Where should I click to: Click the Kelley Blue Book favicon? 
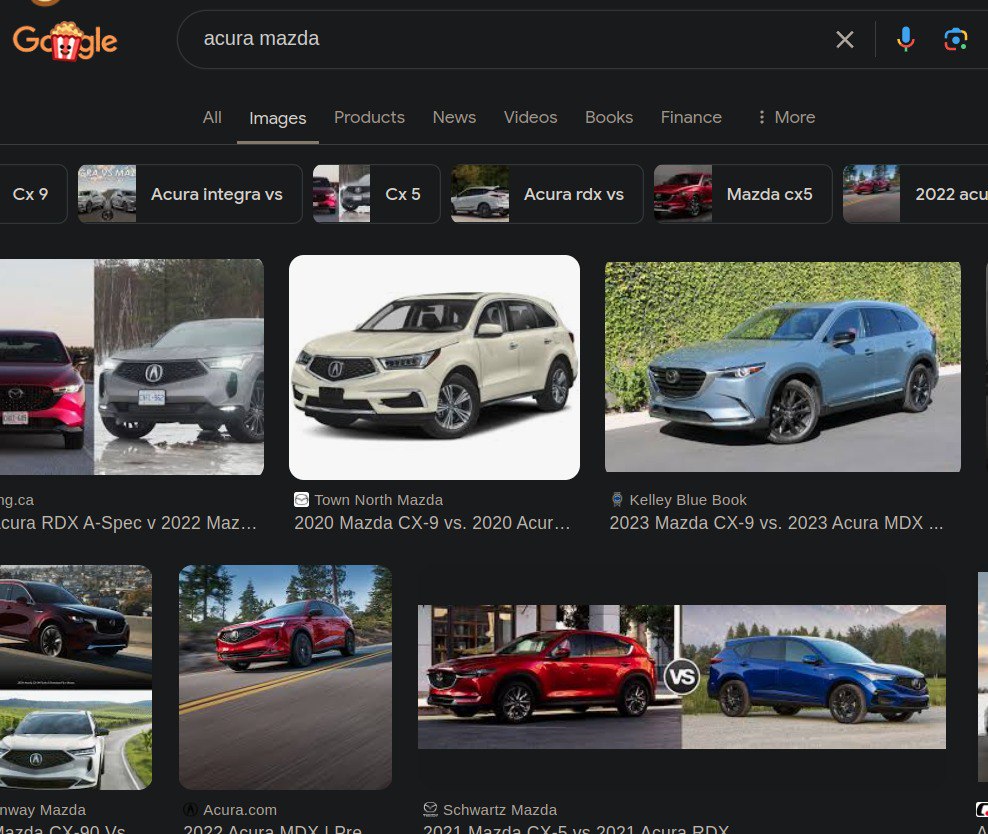click(617, 500)
